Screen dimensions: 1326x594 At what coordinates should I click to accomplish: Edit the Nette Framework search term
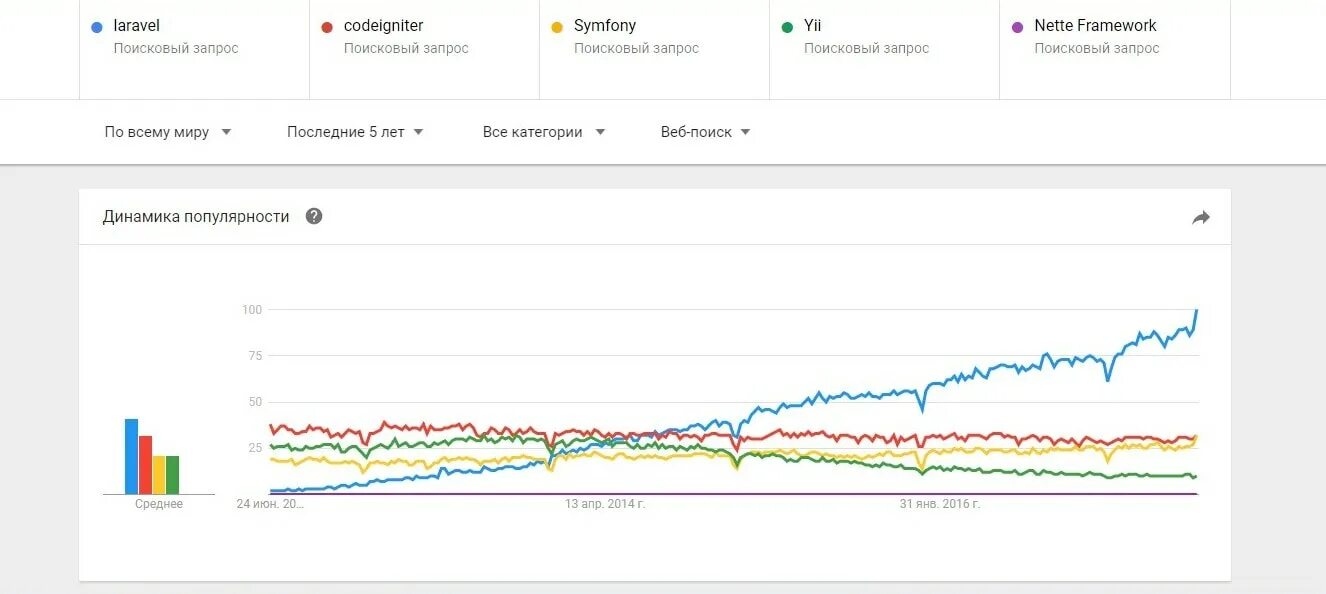coord(1095,26)
